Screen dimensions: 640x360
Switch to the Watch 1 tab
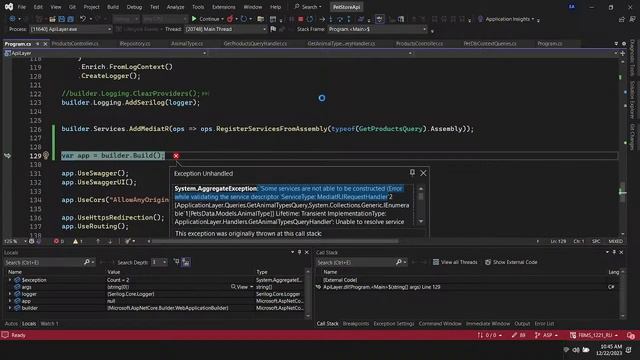click(x=49, y=324)
